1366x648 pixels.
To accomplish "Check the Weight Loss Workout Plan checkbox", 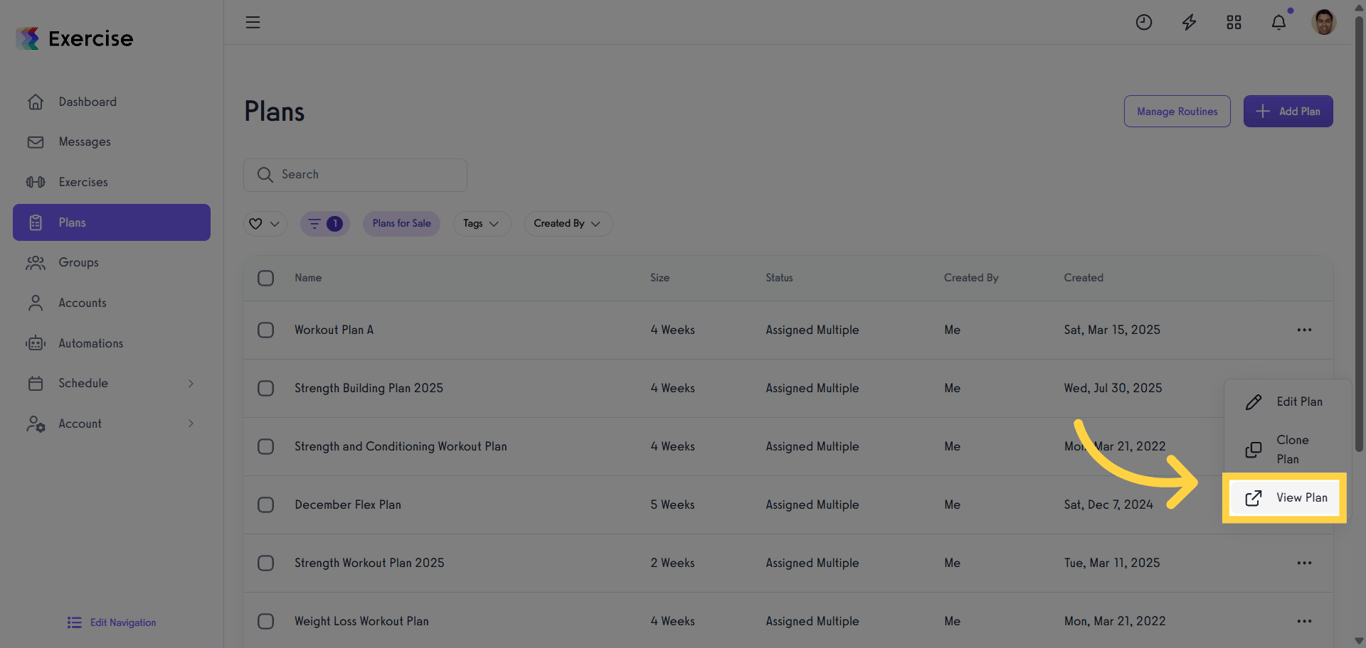I will 265,621.
